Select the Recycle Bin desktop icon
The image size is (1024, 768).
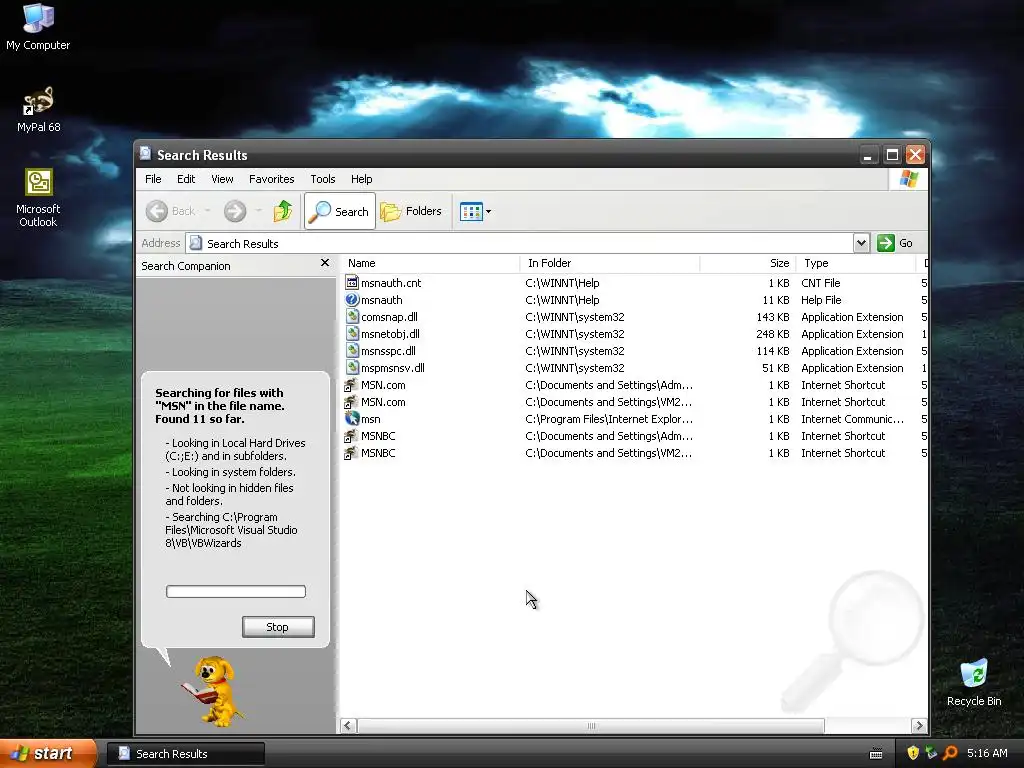pyautogui.click(x=974, y=682)
